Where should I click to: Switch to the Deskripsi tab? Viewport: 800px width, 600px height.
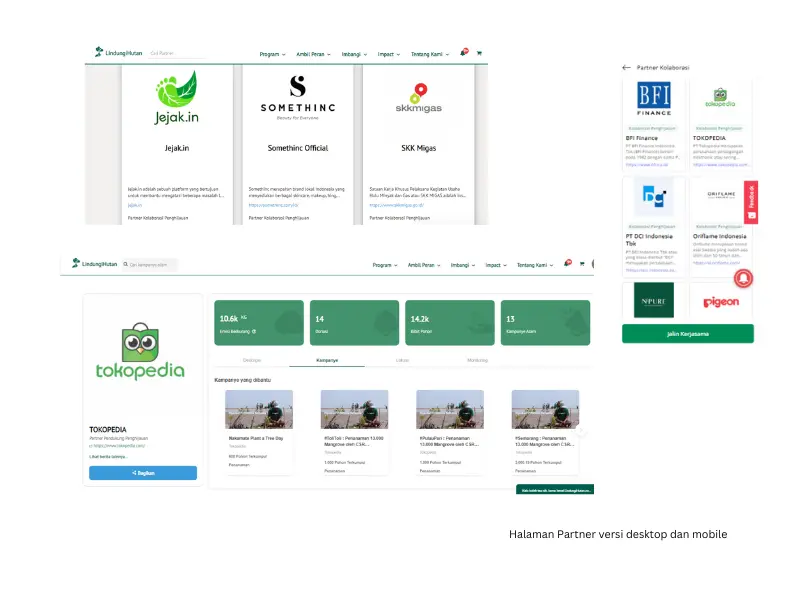click(x=252, y=360)
